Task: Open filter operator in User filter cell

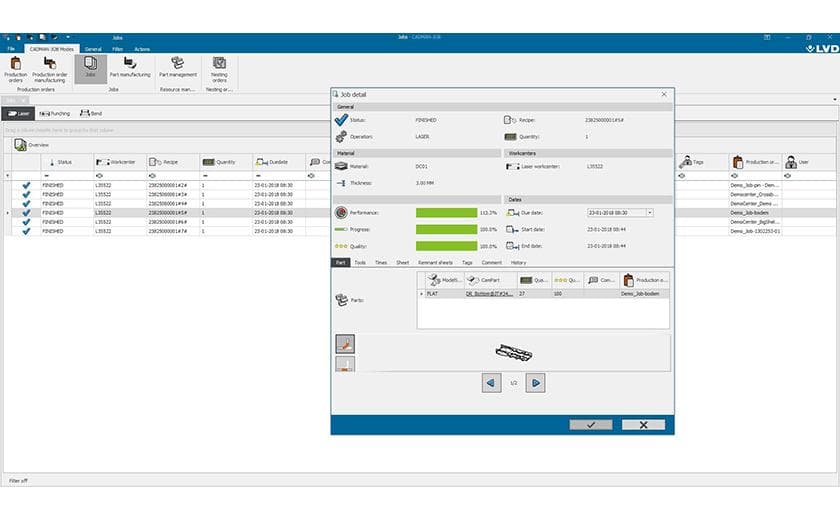Action: tap(788, 176)
